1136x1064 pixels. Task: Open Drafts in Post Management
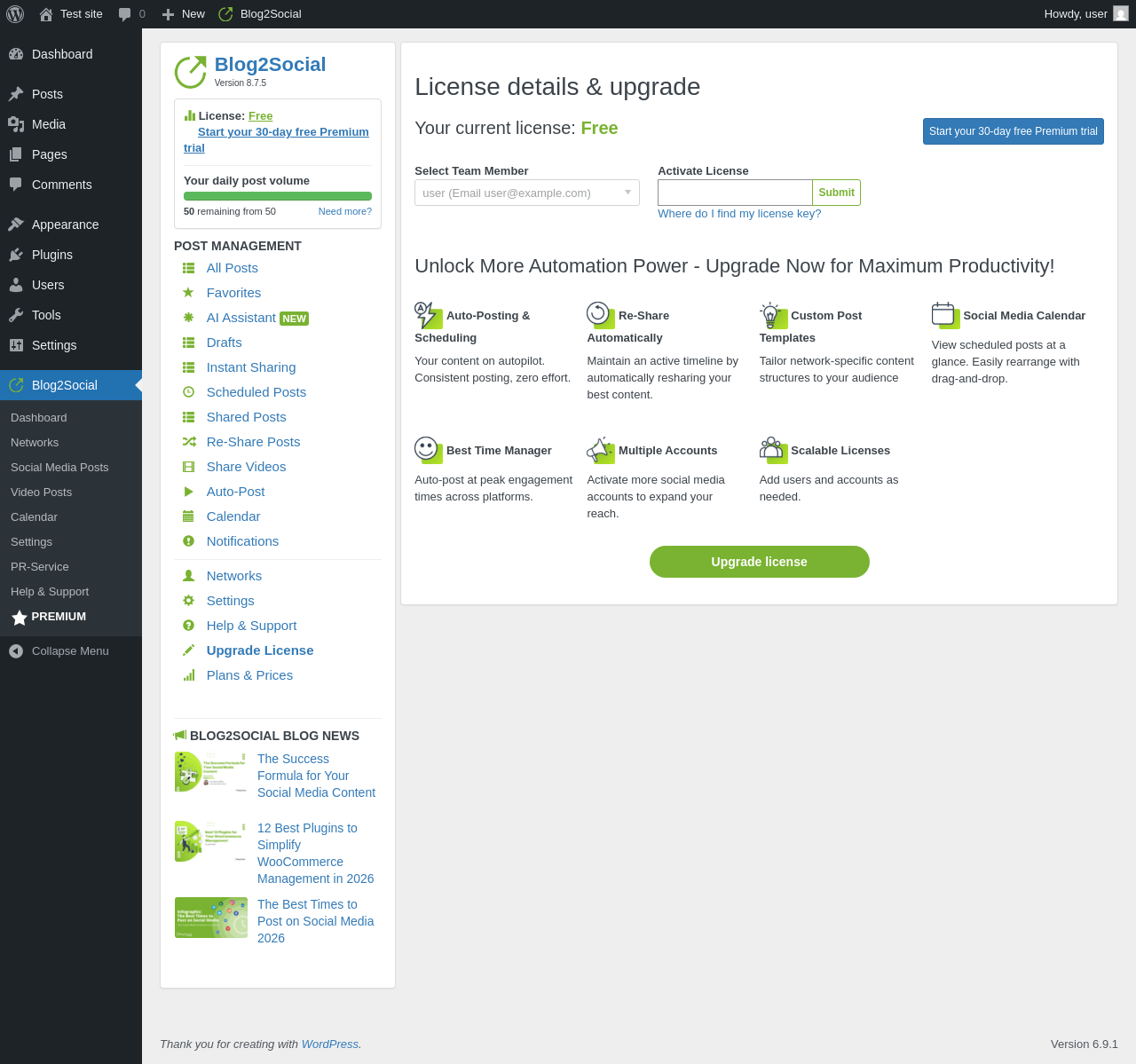(x=225, y=343)
